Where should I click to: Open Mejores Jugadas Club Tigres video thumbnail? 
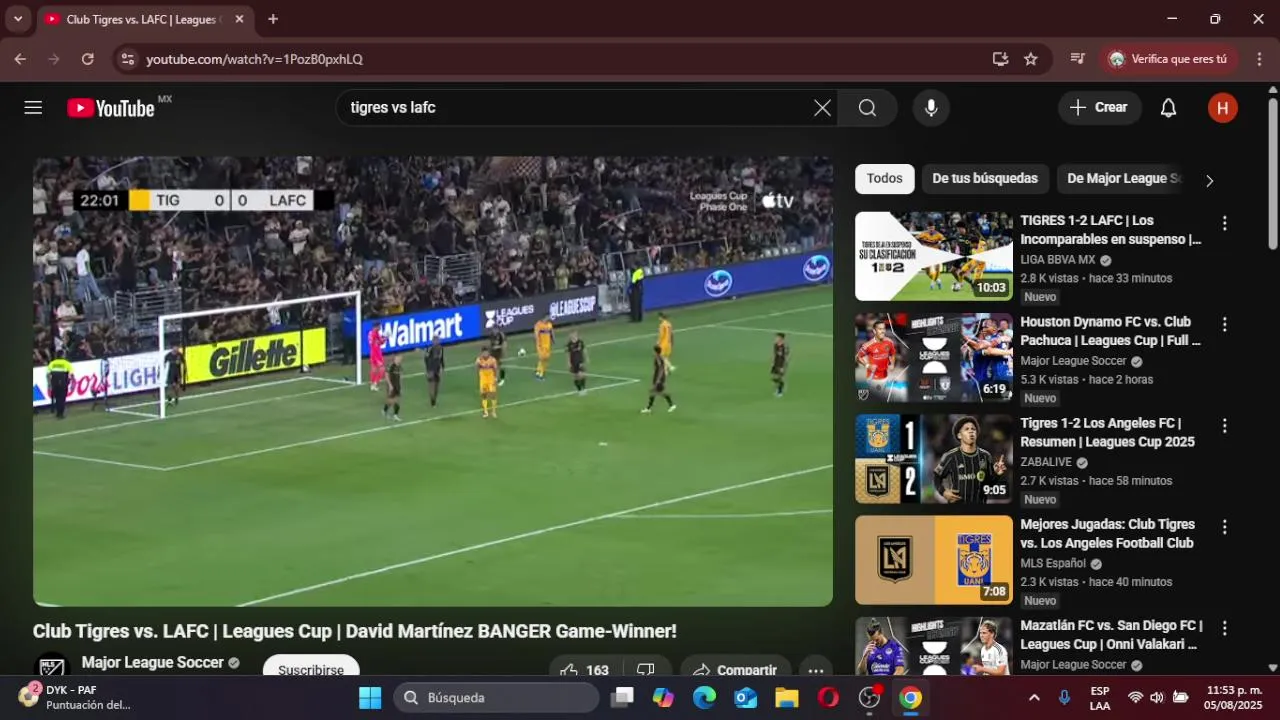point(934,560)
